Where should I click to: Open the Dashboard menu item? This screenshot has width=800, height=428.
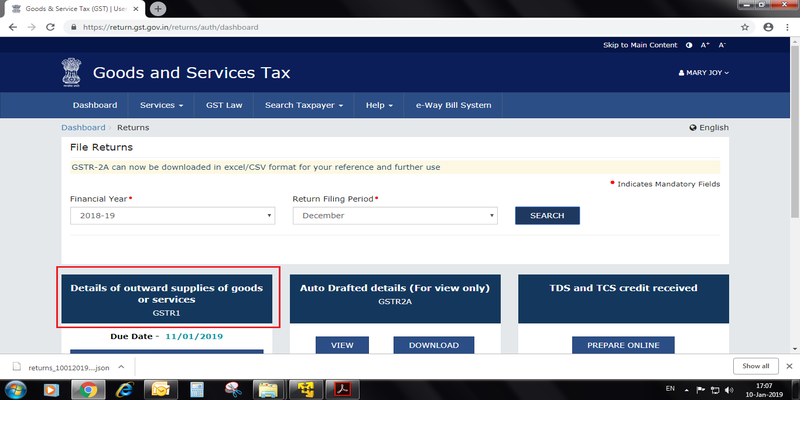tap(95, 105)
